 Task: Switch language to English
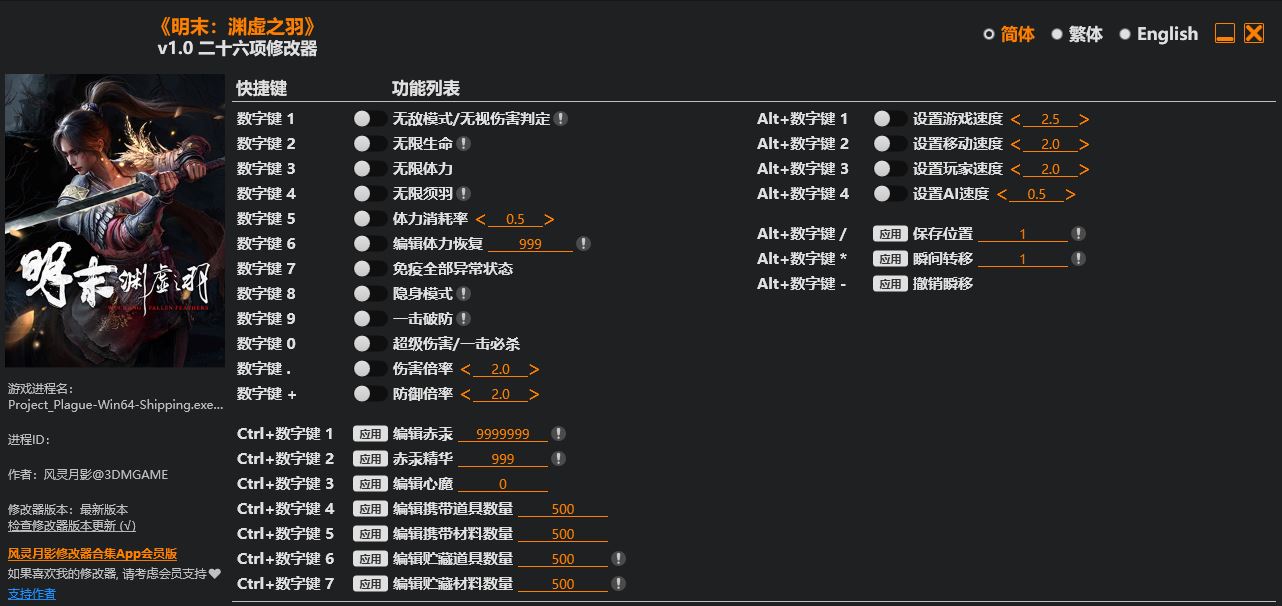click(x=1157, y=34)
